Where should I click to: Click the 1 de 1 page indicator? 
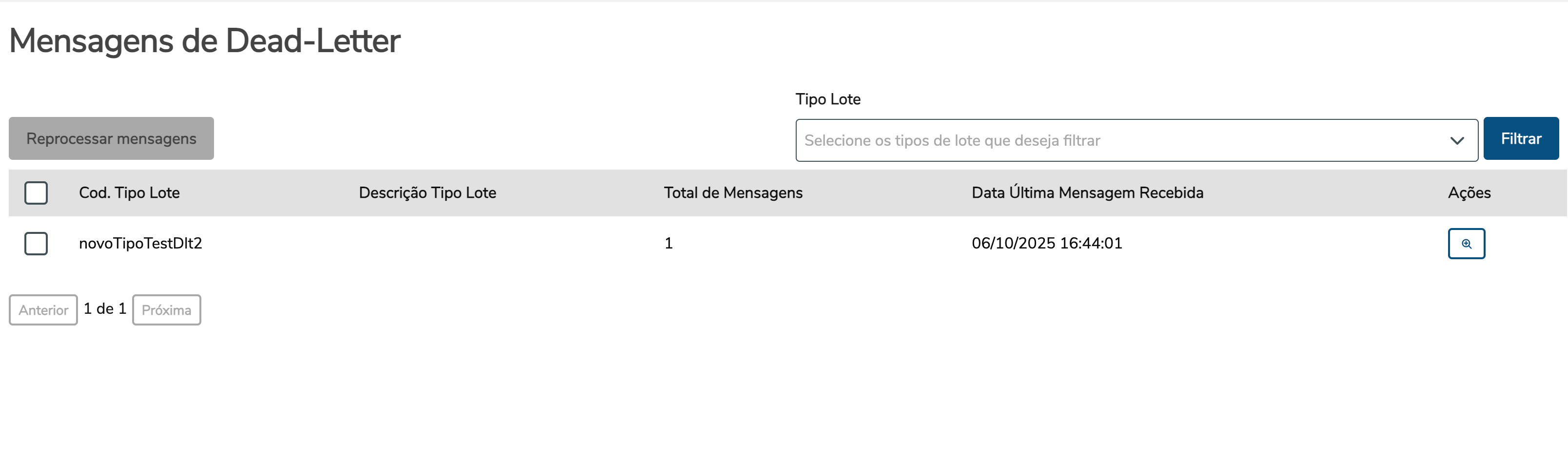105,309
